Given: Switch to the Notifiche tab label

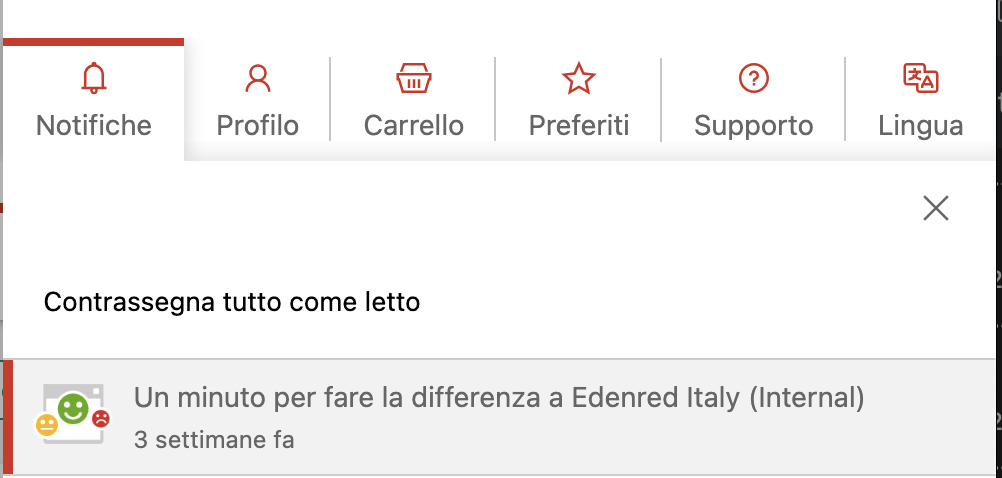Looking at the screenshot, I should 94,125.
